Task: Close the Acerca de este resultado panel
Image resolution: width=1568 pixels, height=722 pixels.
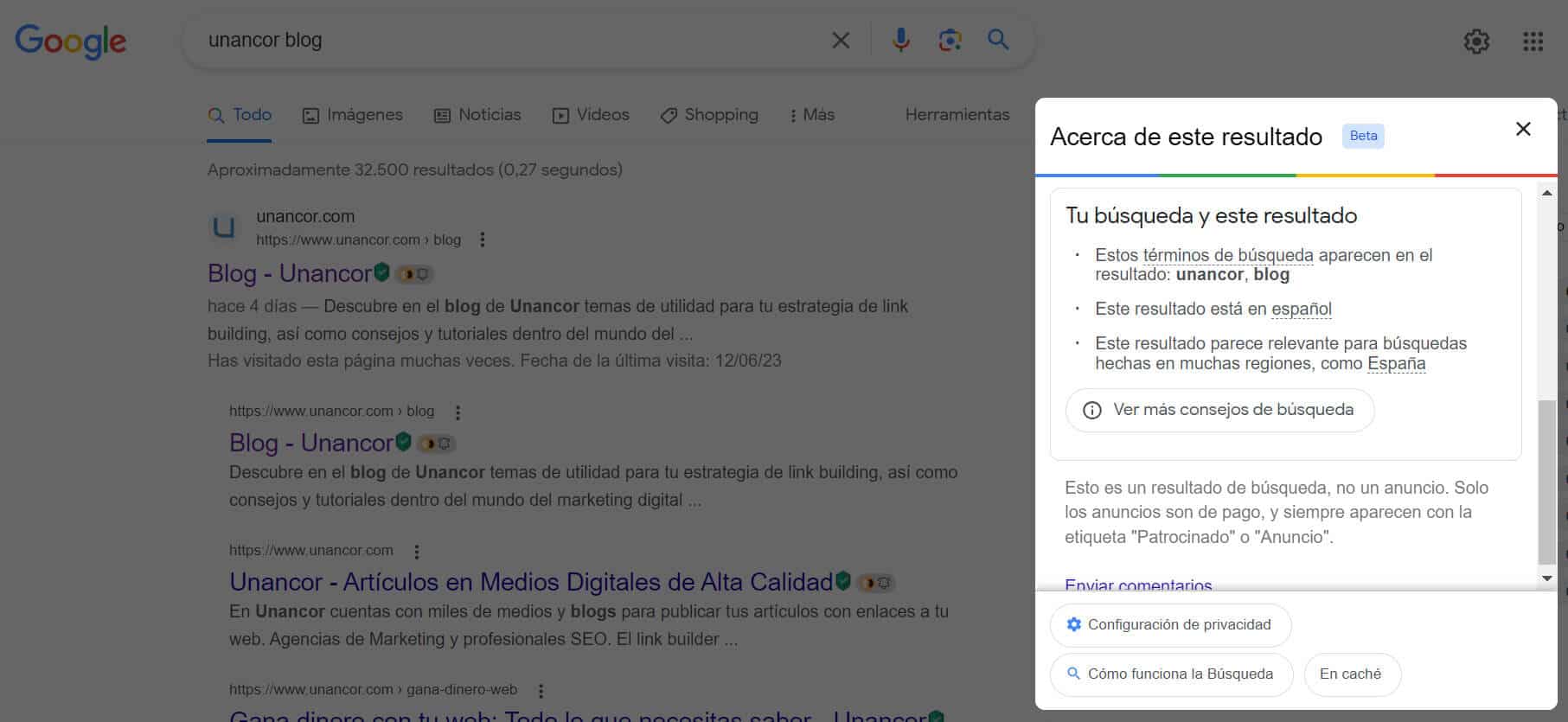Action: coord(1523,129)
